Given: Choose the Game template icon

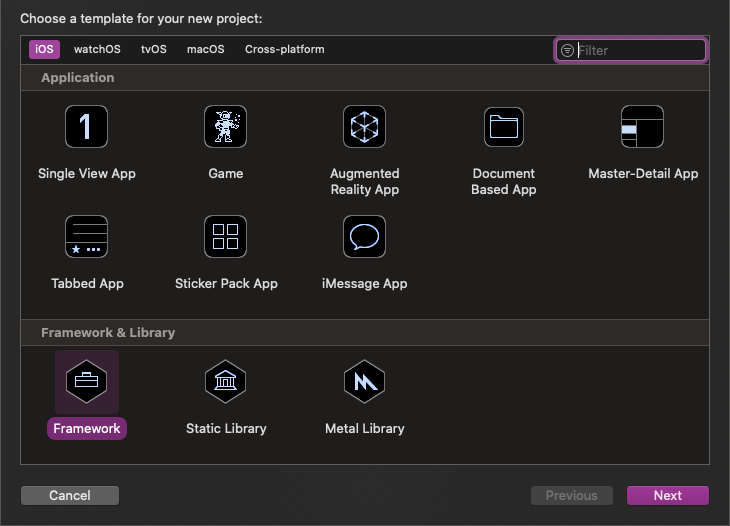Looking at the screenshot, I should (x=226, y=127).
